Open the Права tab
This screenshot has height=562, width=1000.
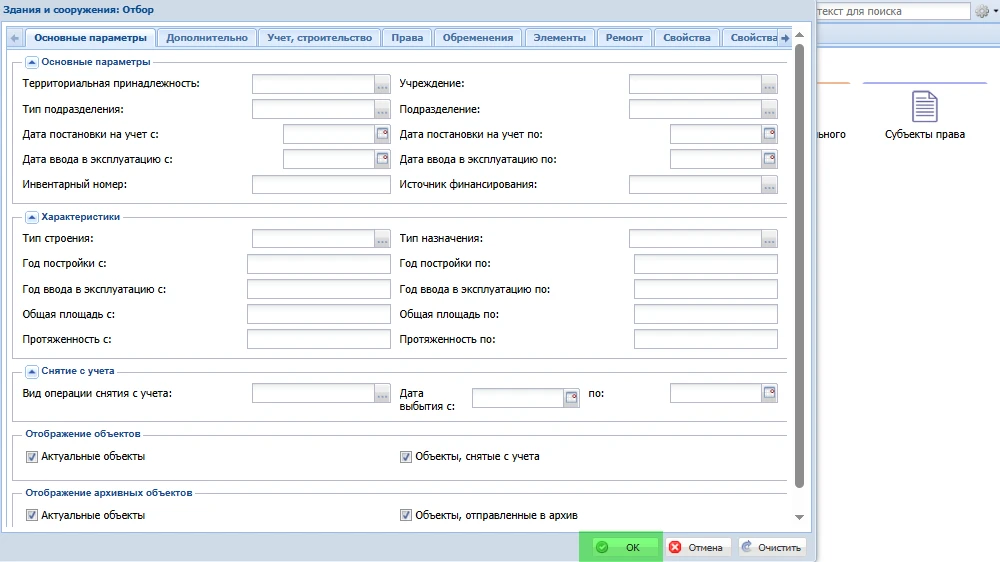click(407, 38)
